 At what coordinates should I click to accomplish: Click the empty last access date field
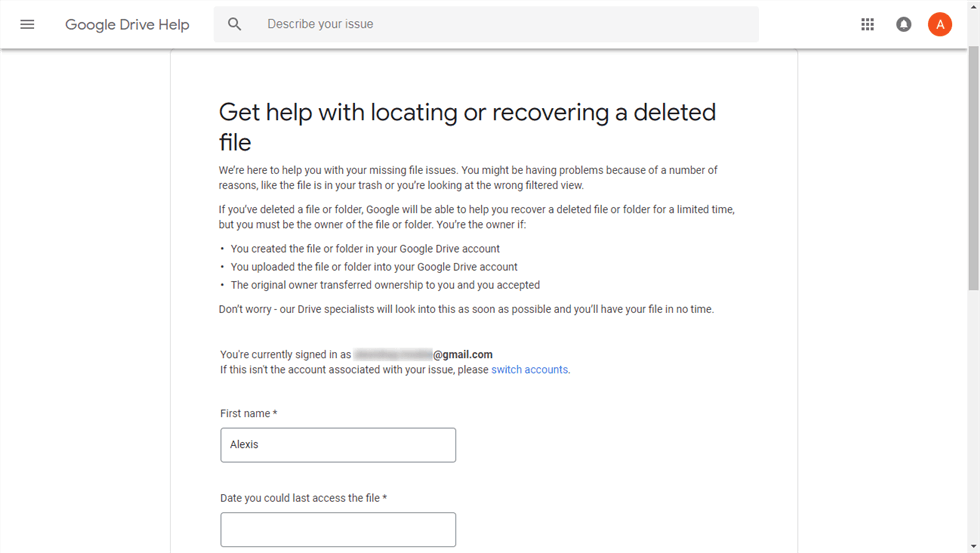338,530
